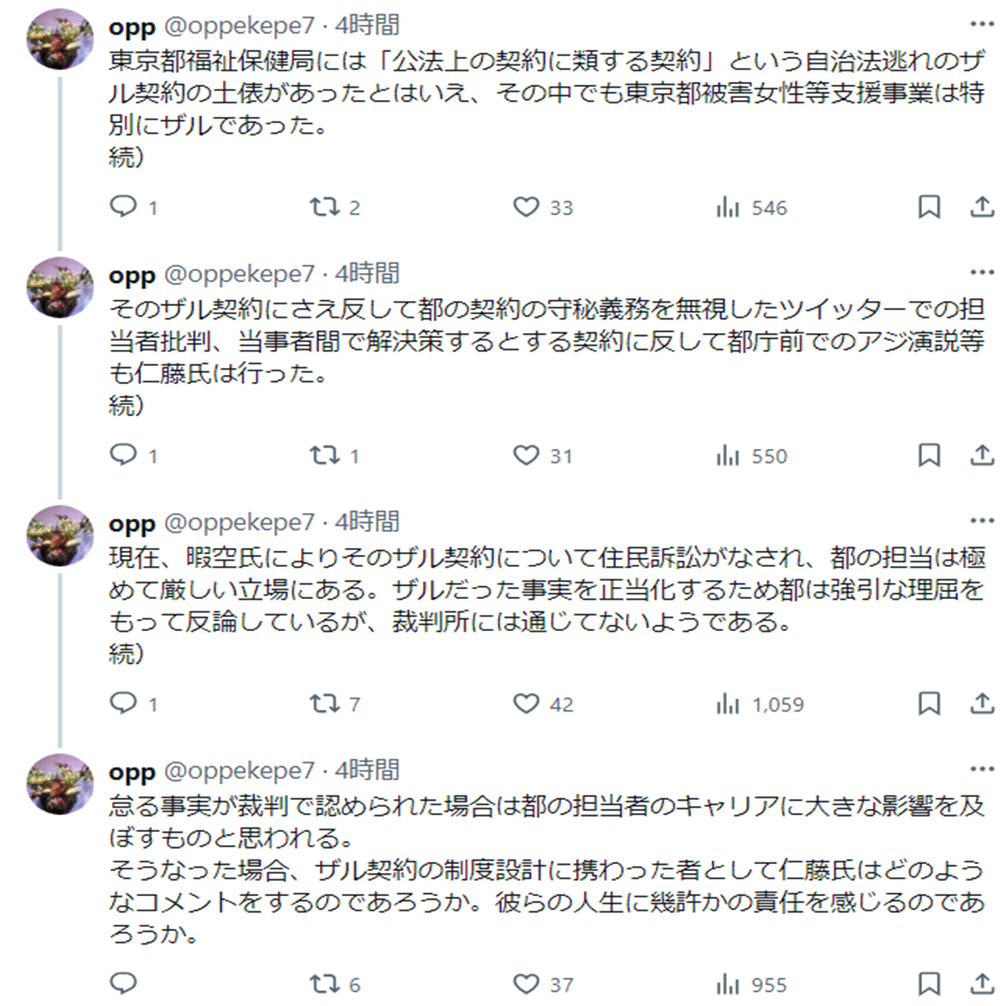
Task: Share the first tweet
Action: pyautogui.click(x=982, y=208)
